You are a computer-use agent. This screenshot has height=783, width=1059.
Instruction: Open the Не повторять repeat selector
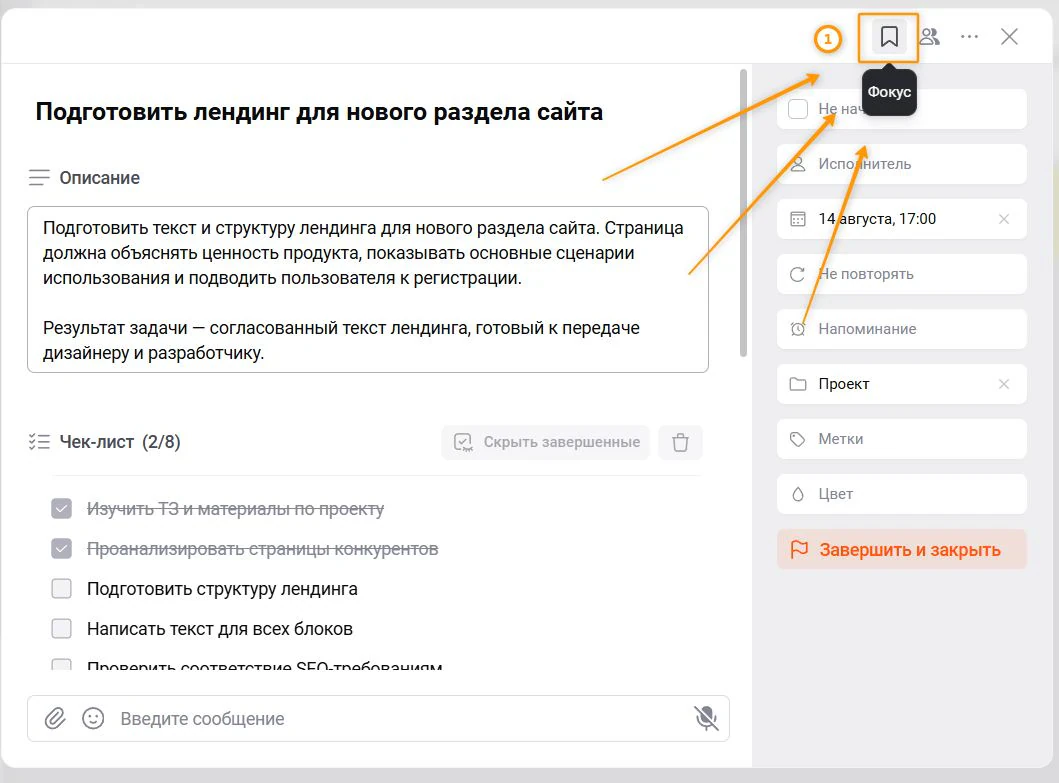click(902, 274)
